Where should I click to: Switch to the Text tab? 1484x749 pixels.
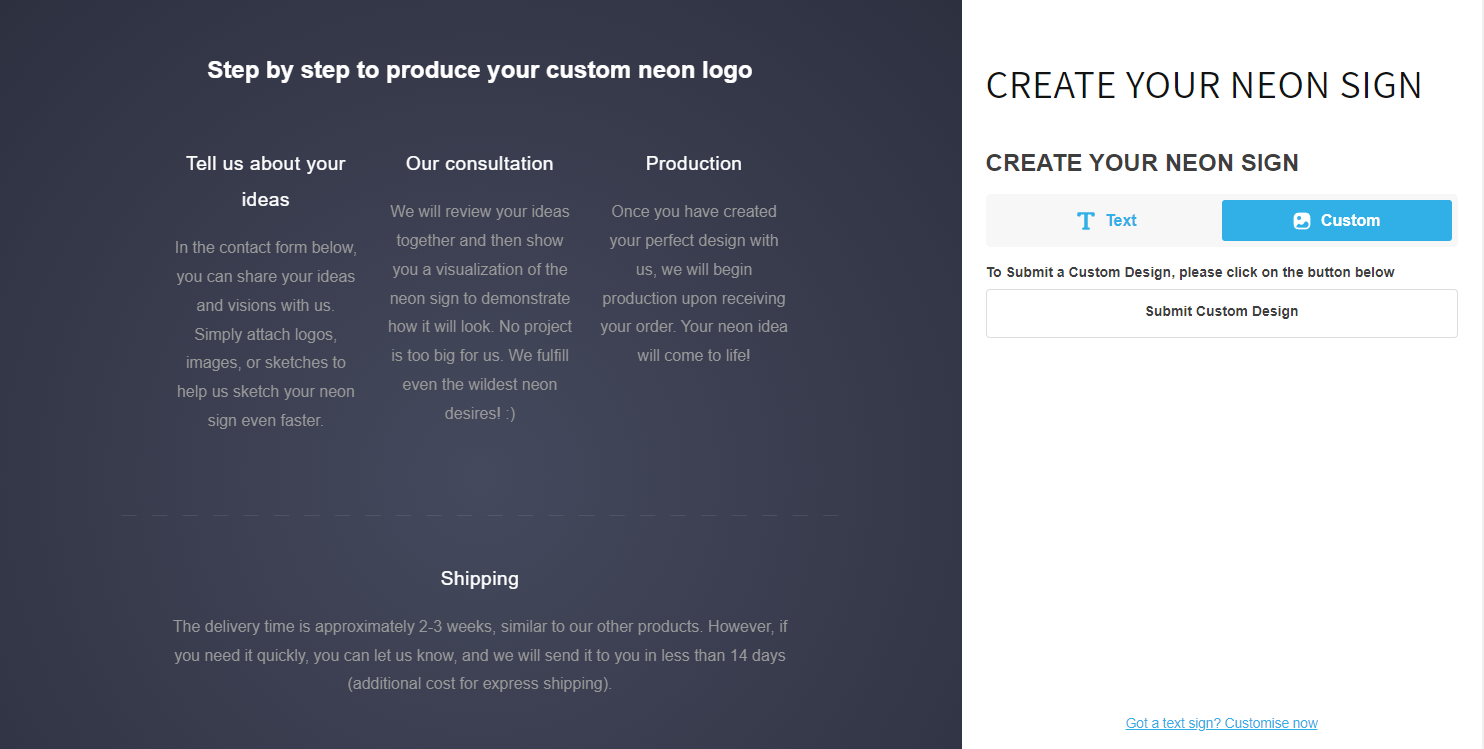(x=1104, y=221)
